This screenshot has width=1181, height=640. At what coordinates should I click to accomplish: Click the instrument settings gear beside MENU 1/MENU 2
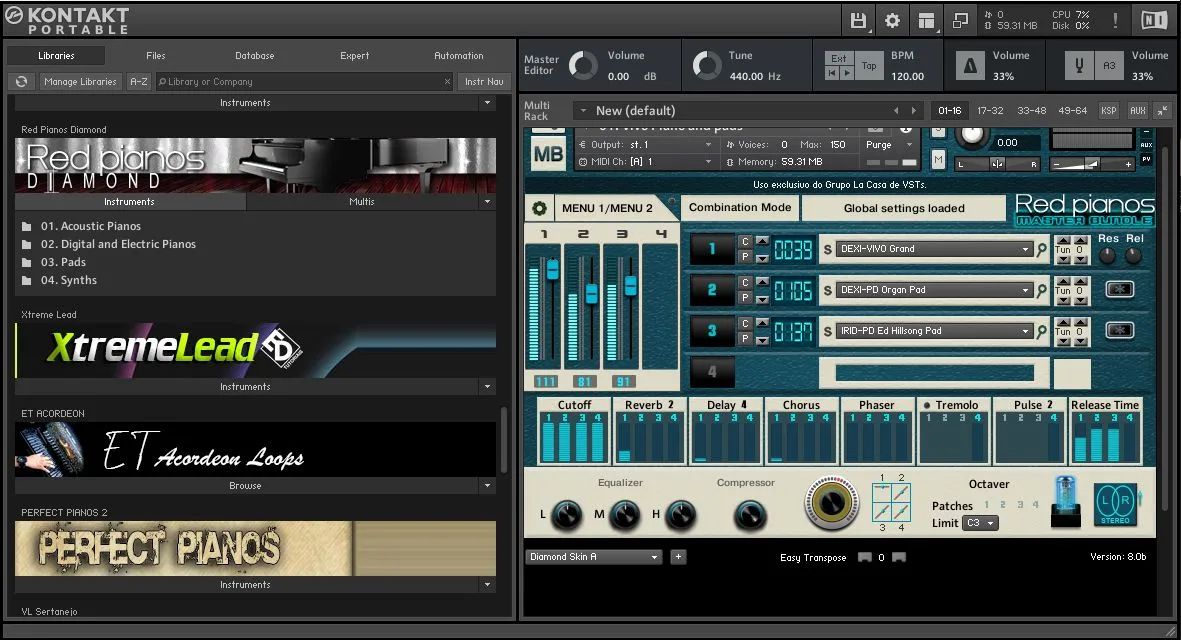pyautogui.click(x=540, y=208)
